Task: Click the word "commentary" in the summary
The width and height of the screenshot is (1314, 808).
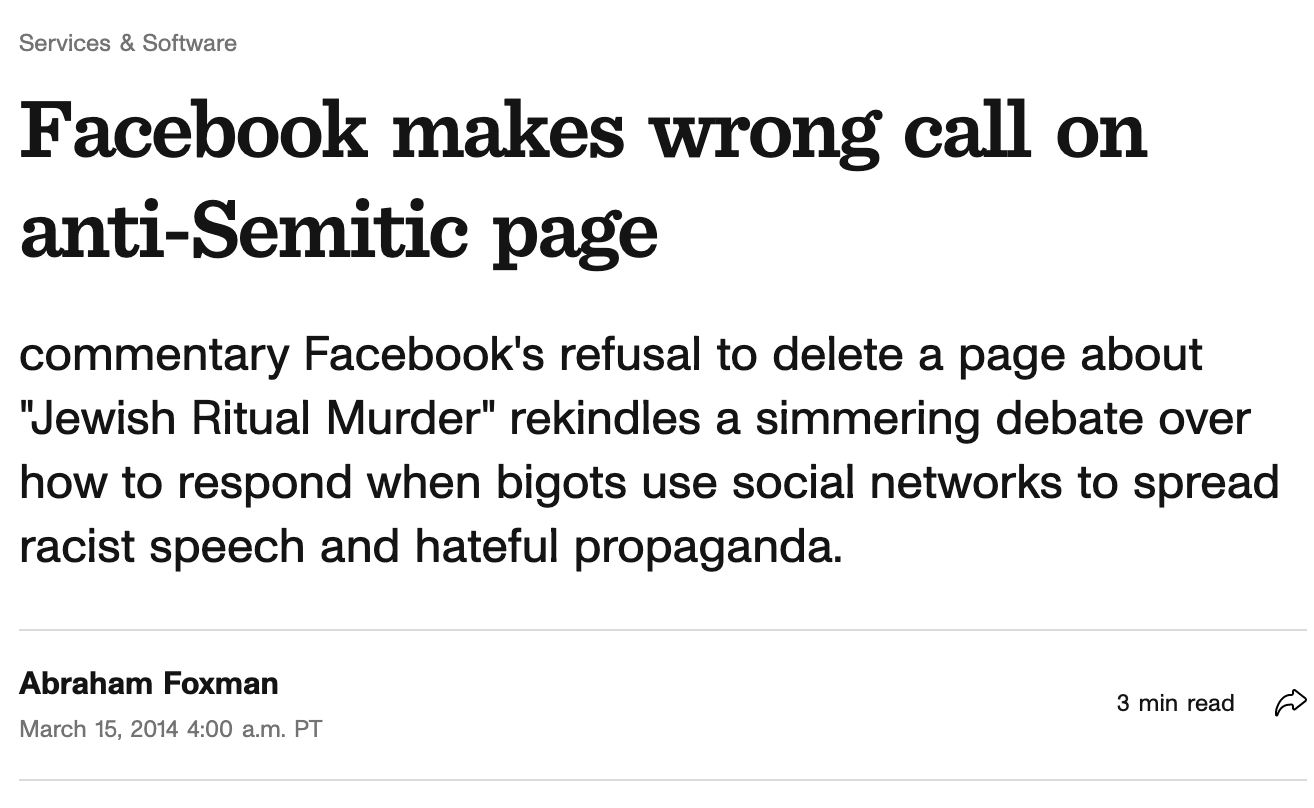Action: (x=152, y=355)
